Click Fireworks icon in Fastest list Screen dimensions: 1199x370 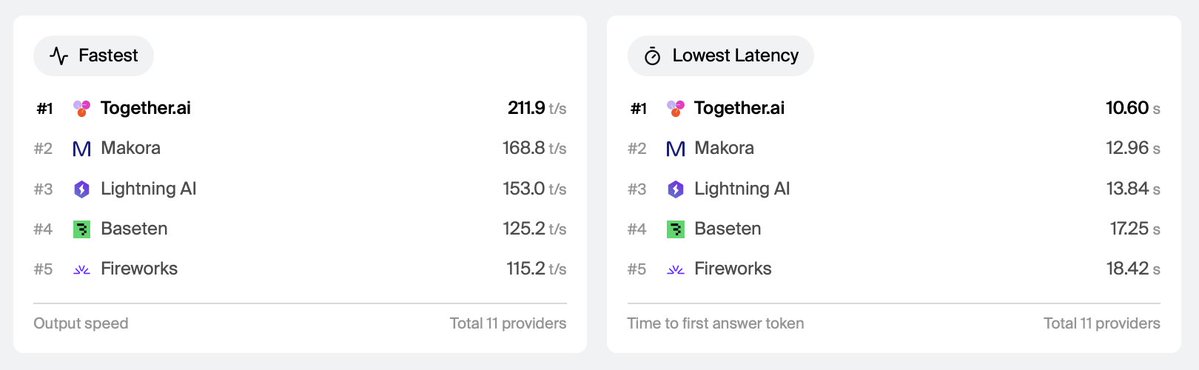pyautogui.click(x=82, y=269)
